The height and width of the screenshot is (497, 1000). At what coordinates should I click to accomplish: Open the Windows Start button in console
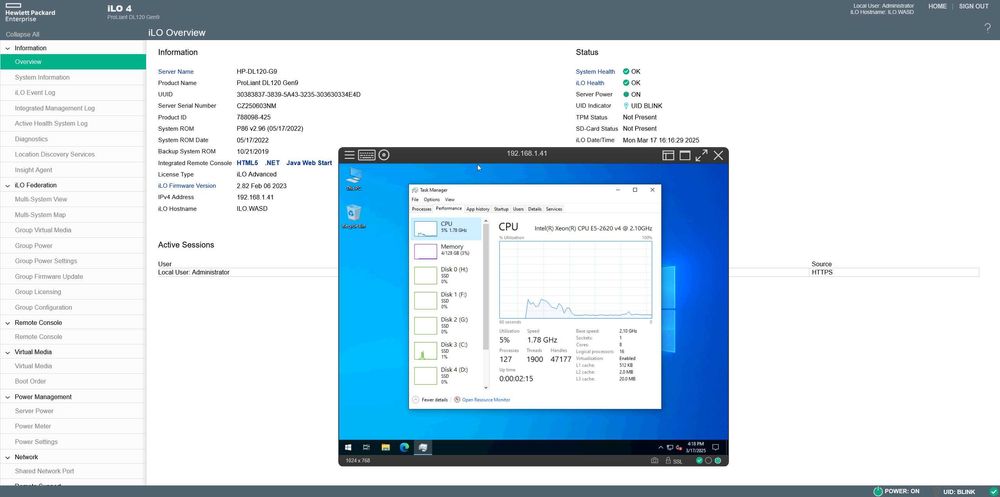coord(349,447)
